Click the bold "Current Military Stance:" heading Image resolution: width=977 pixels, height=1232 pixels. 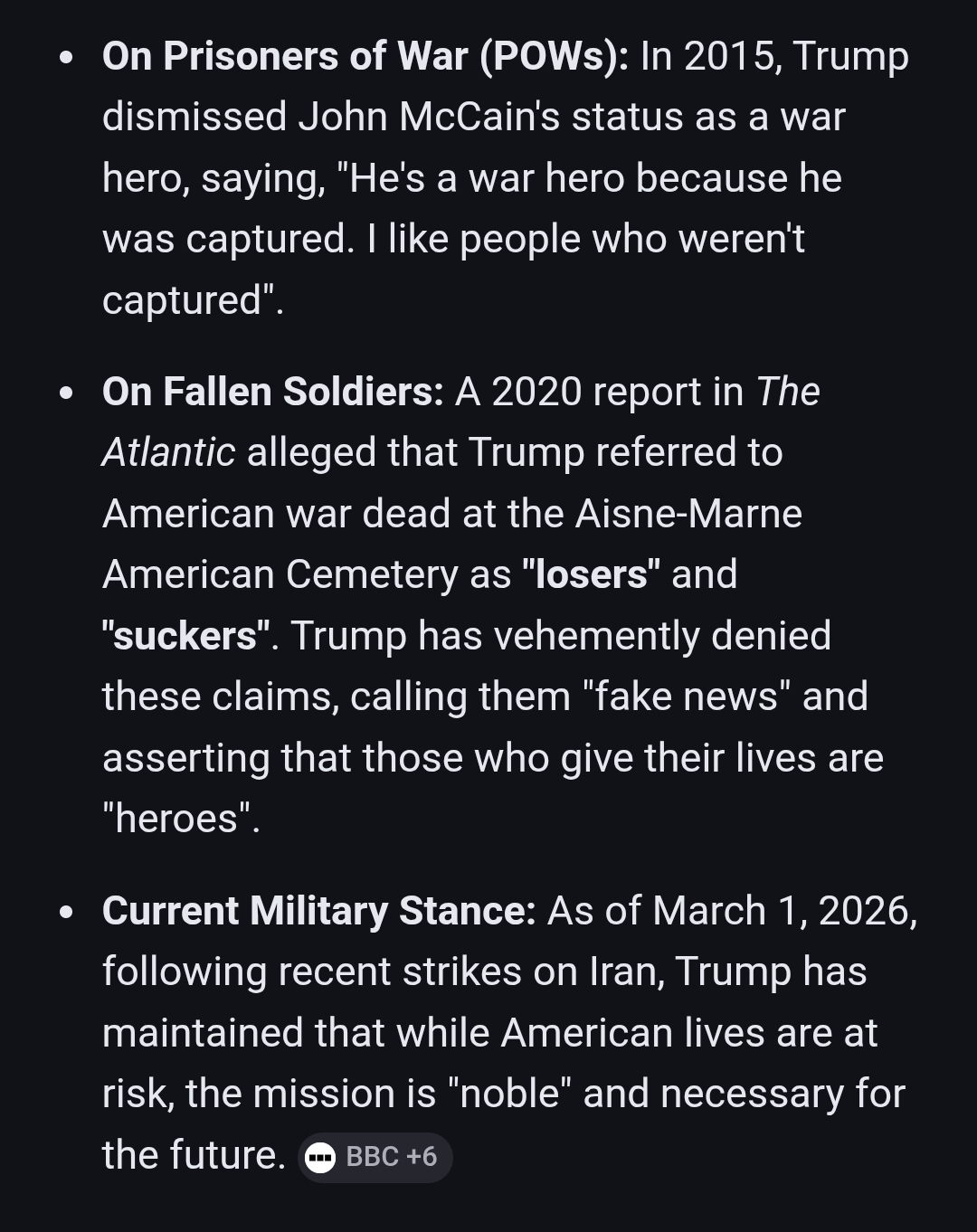(x=318, y=911)
